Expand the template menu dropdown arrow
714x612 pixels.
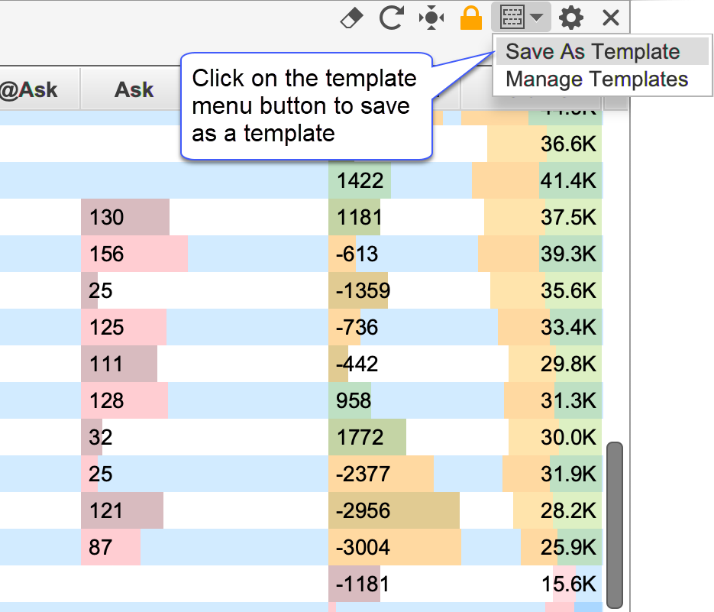coord(538,17)
